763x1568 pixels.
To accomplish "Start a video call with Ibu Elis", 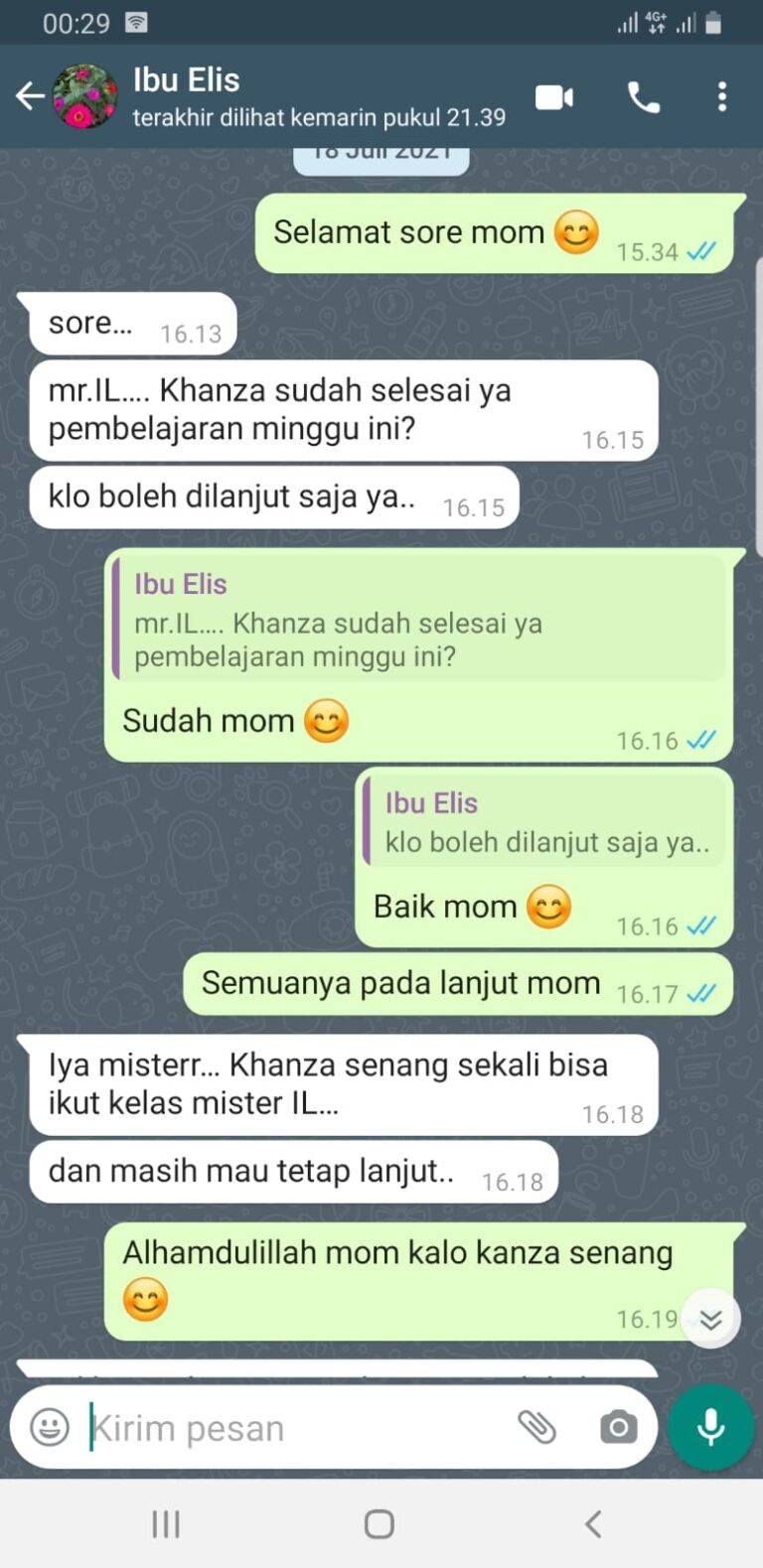I will pos(554,97).
